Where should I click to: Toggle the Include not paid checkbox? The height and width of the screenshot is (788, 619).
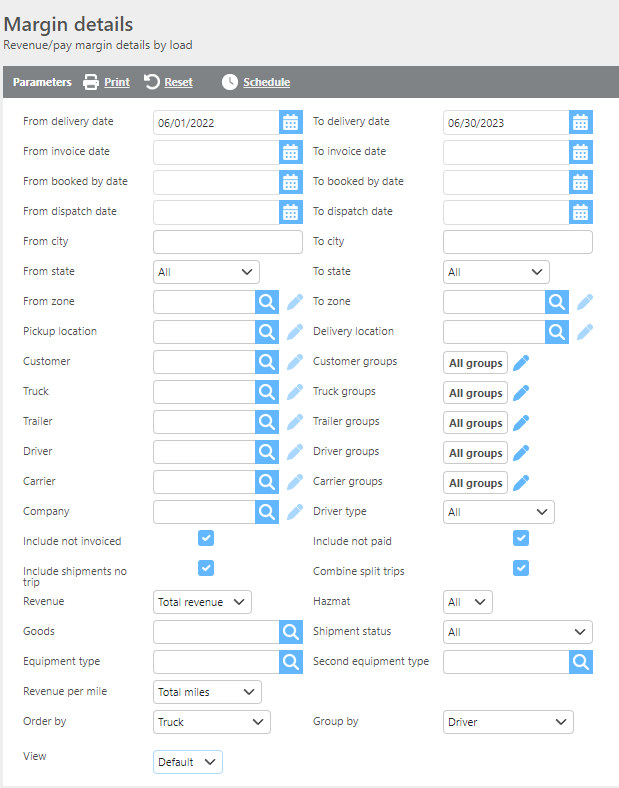pos(521,538)
